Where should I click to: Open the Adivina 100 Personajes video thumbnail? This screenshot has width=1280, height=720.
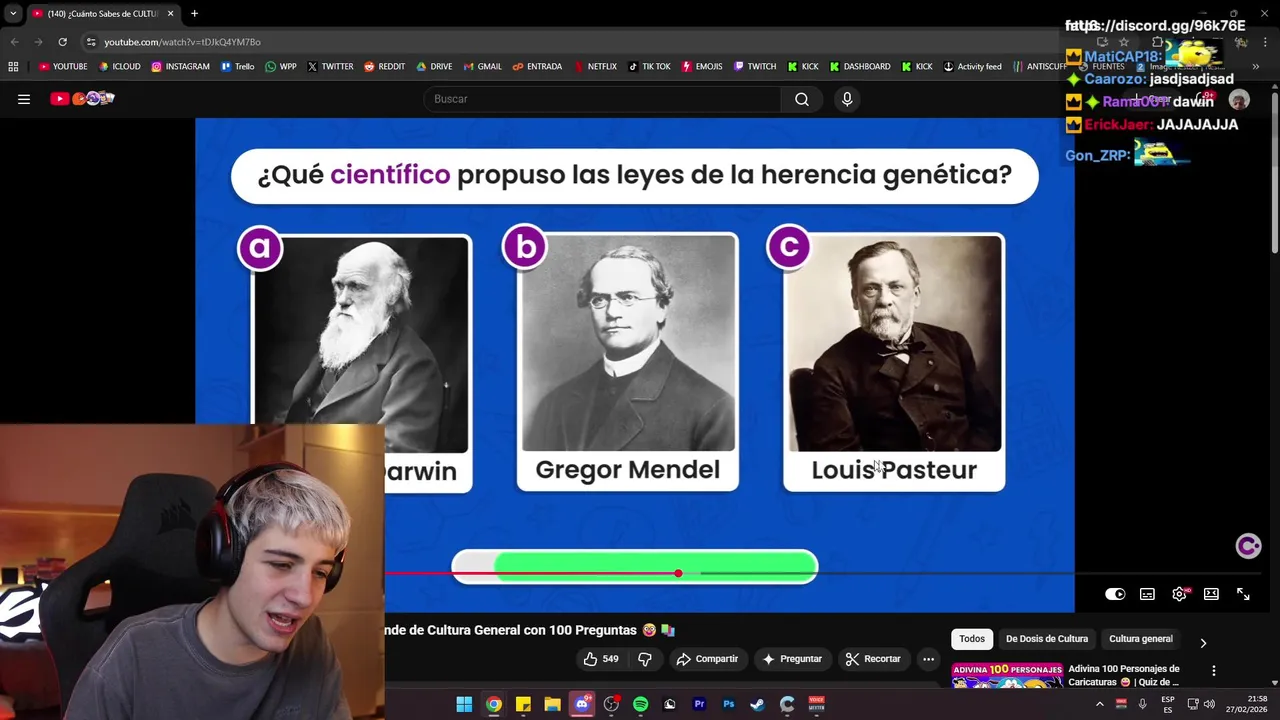pyautogui.click(x=1007, y=677)
